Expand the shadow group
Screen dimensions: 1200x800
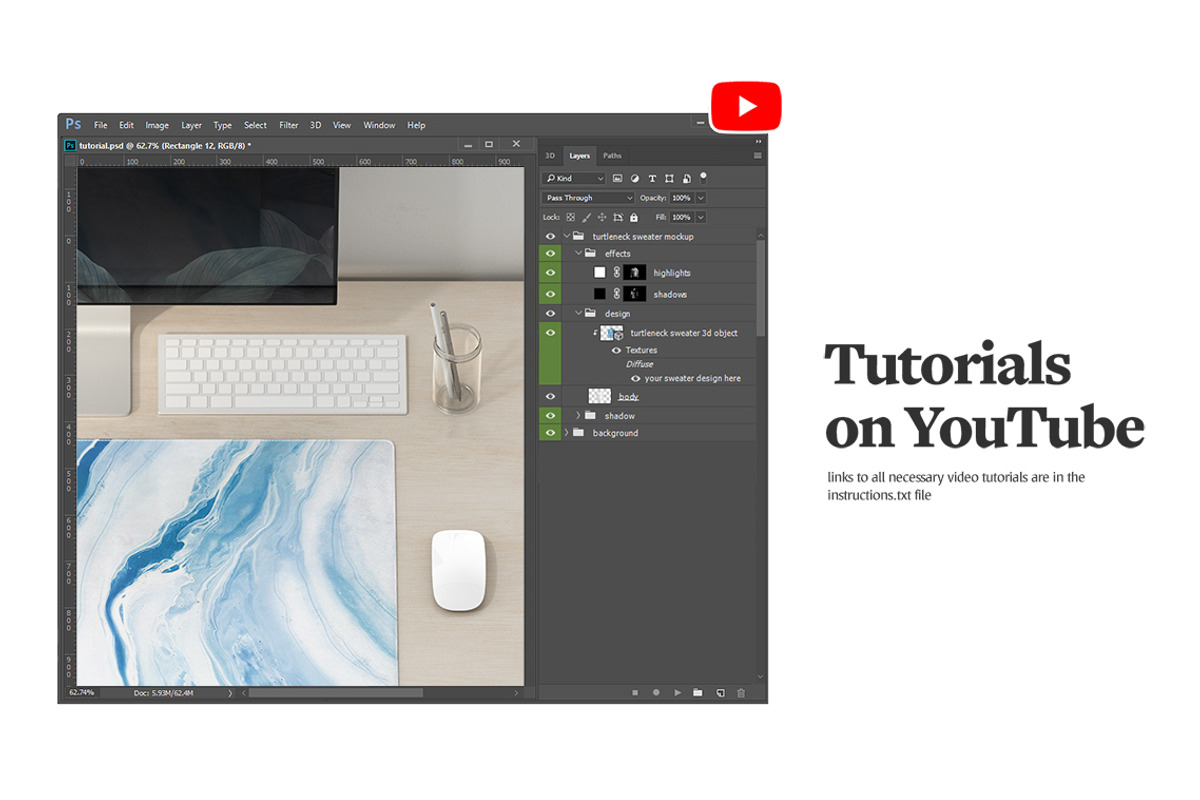578,416
